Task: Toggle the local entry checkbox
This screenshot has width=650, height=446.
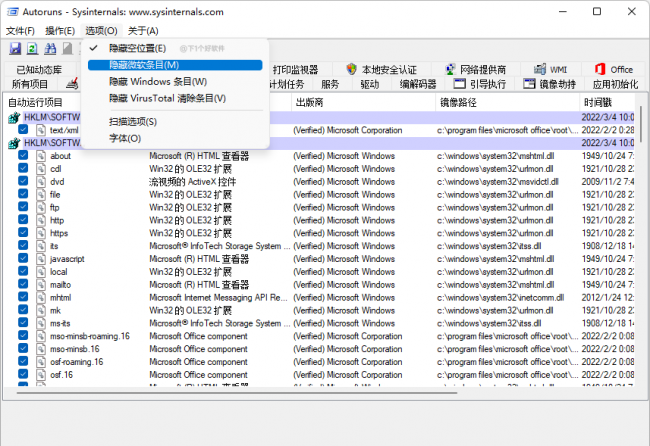Action: coord(23,271)
